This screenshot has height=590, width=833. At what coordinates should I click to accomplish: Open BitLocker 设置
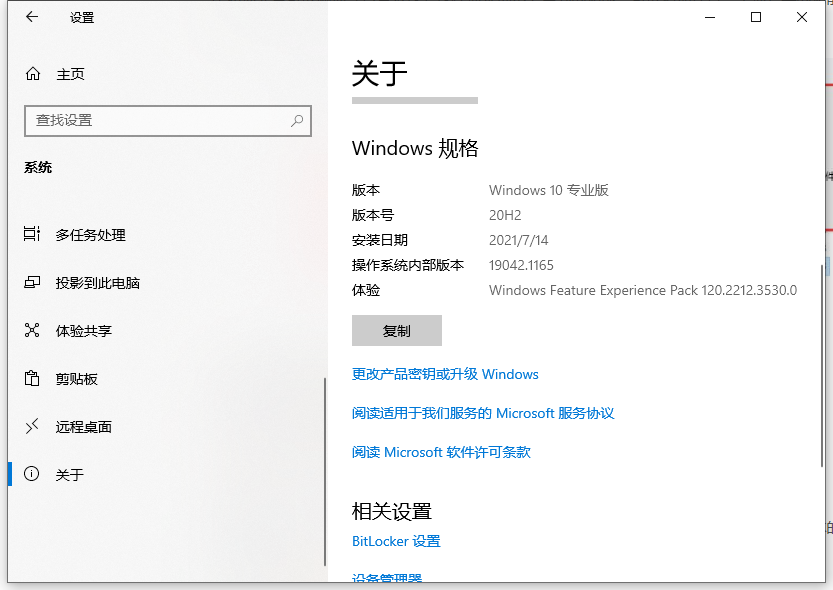(395, 541)
